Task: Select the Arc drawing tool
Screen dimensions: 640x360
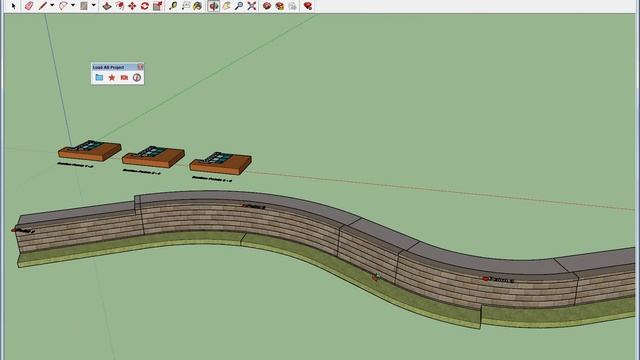Action: pos(63,6)
